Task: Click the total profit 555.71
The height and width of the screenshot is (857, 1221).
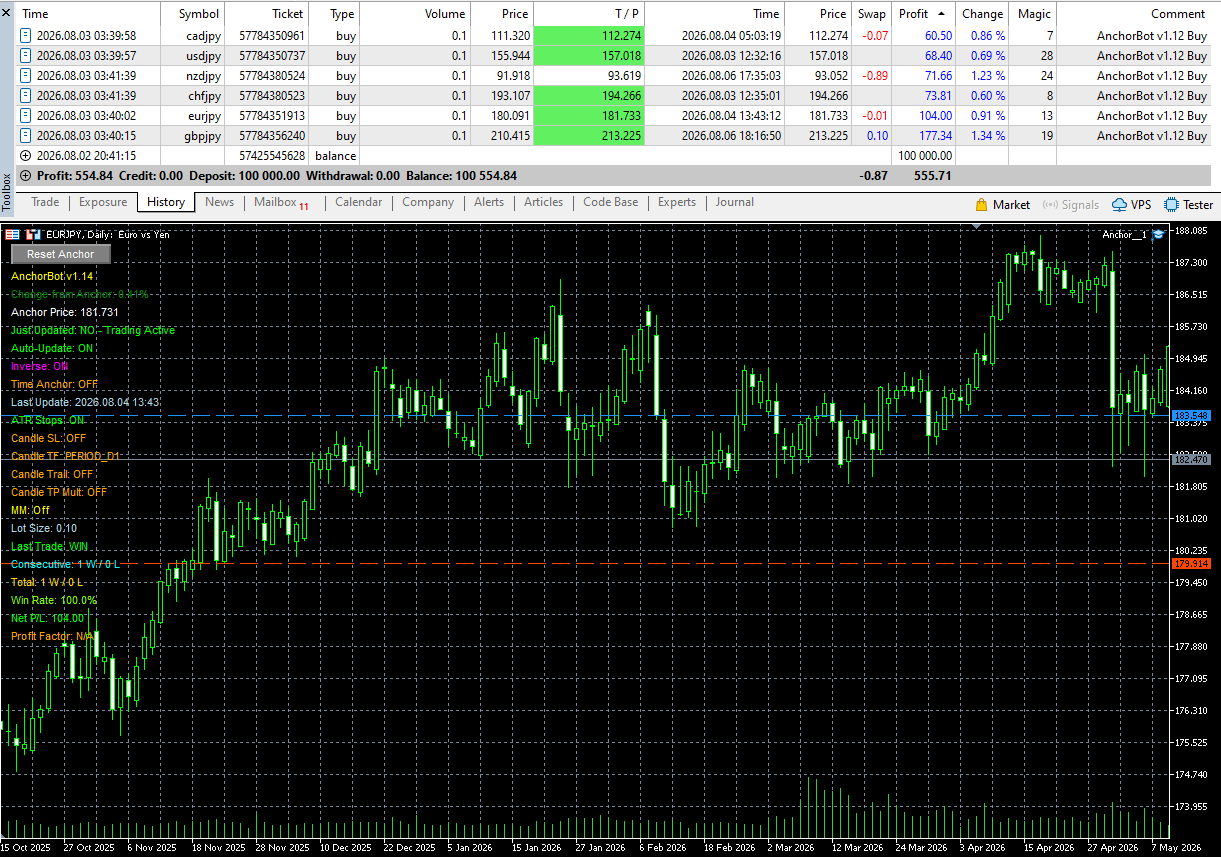Action: point(932,176)
